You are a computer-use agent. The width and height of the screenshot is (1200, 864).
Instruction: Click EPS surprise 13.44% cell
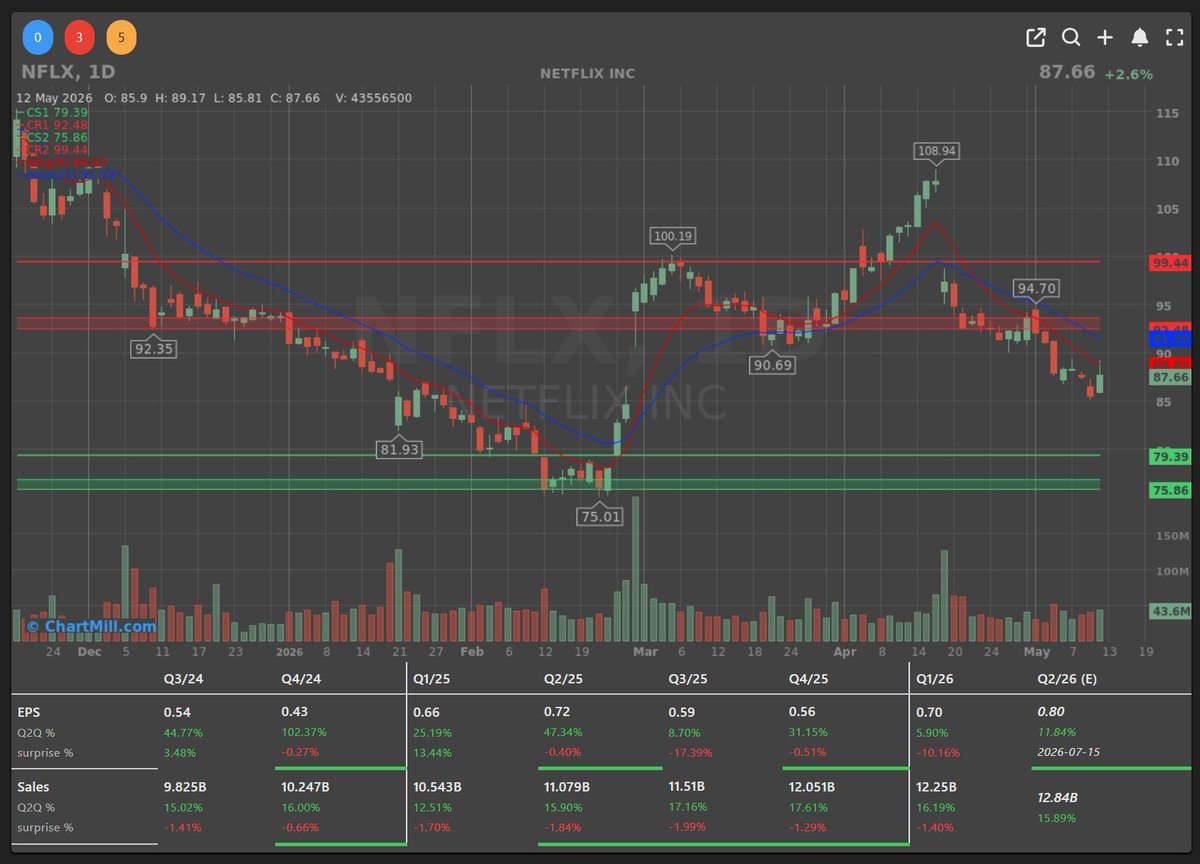coord(433,752)
